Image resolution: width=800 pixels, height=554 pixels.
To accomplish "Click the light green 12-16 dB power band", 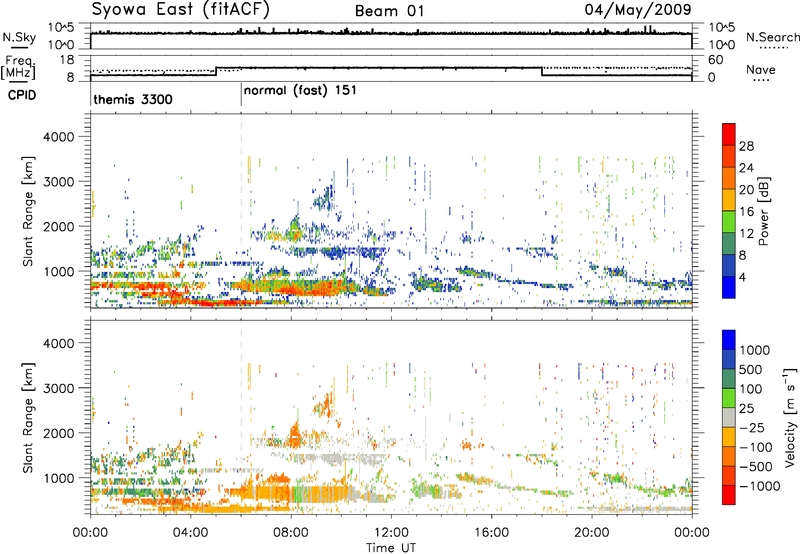I will tap(729, 222).
